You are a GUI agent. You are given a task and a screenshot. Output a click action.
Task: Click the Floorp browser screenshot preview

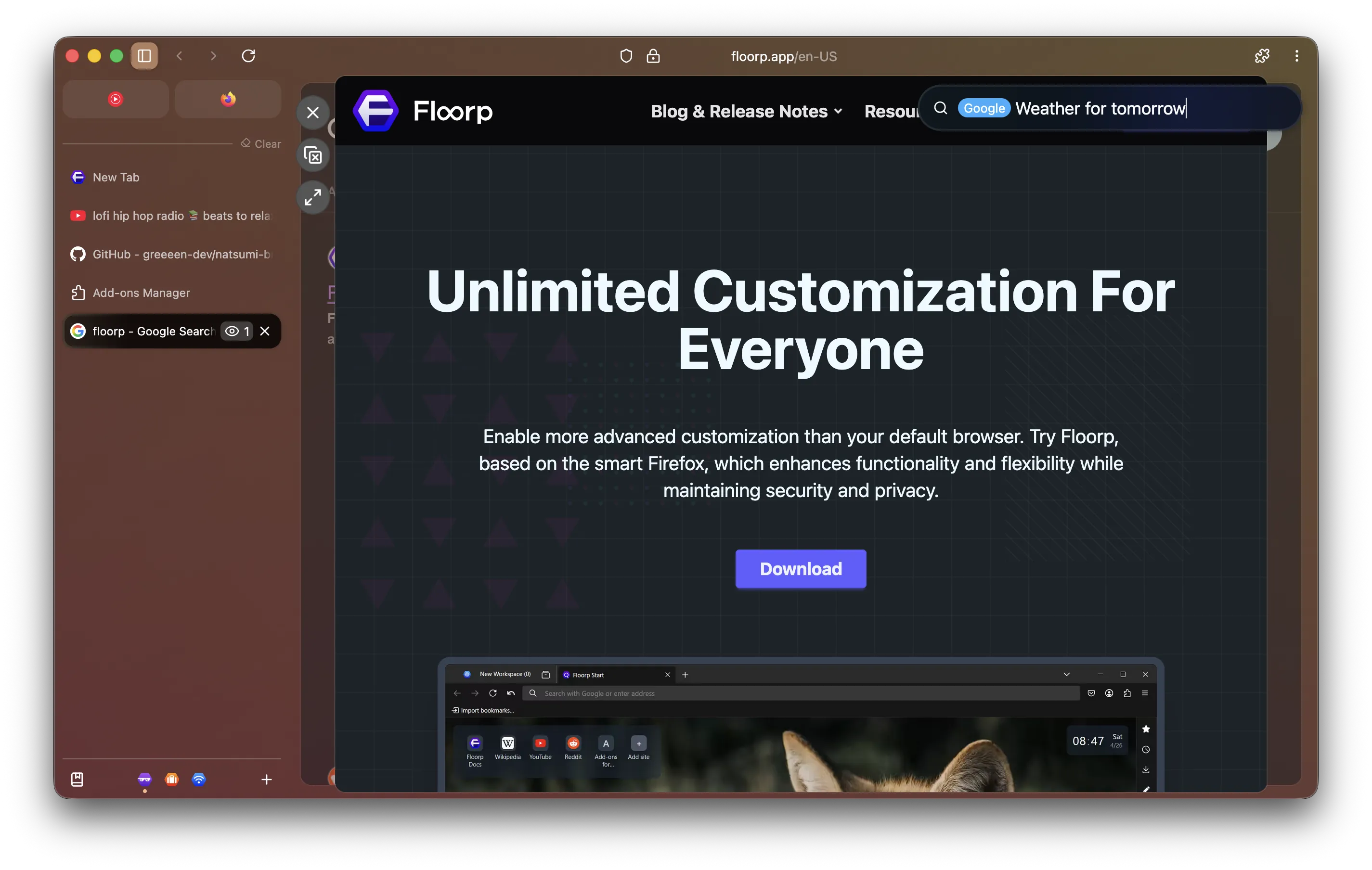[801, 725]
